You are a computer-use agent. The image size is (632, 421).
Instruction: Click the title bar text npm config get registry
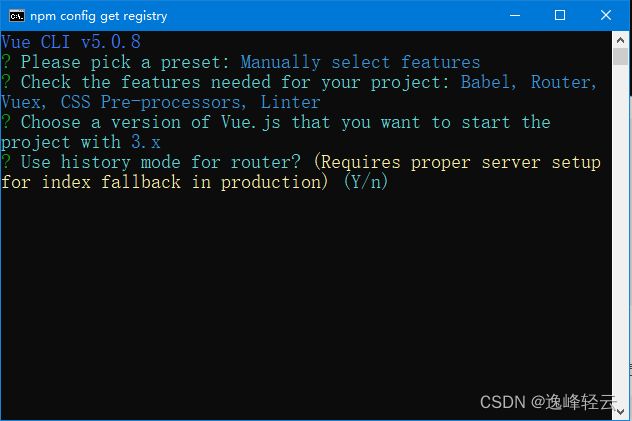(99, 16)
